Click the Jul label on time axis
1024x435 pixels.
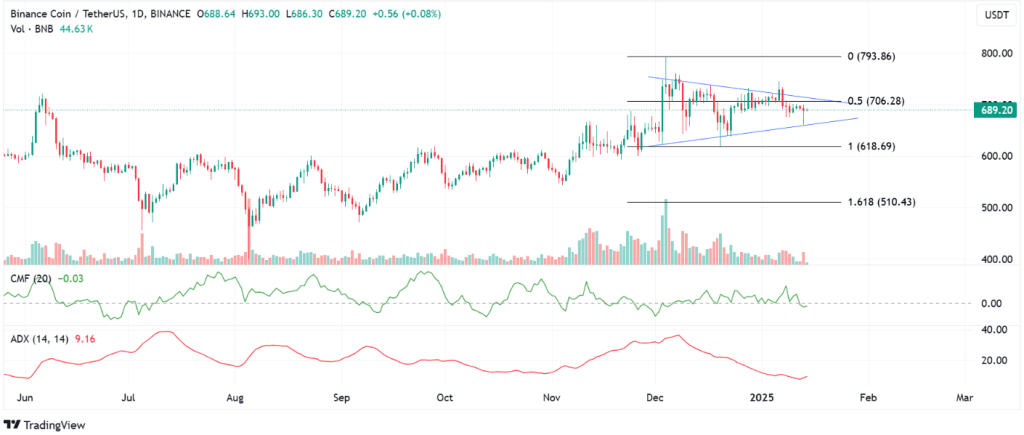(130, 397)
